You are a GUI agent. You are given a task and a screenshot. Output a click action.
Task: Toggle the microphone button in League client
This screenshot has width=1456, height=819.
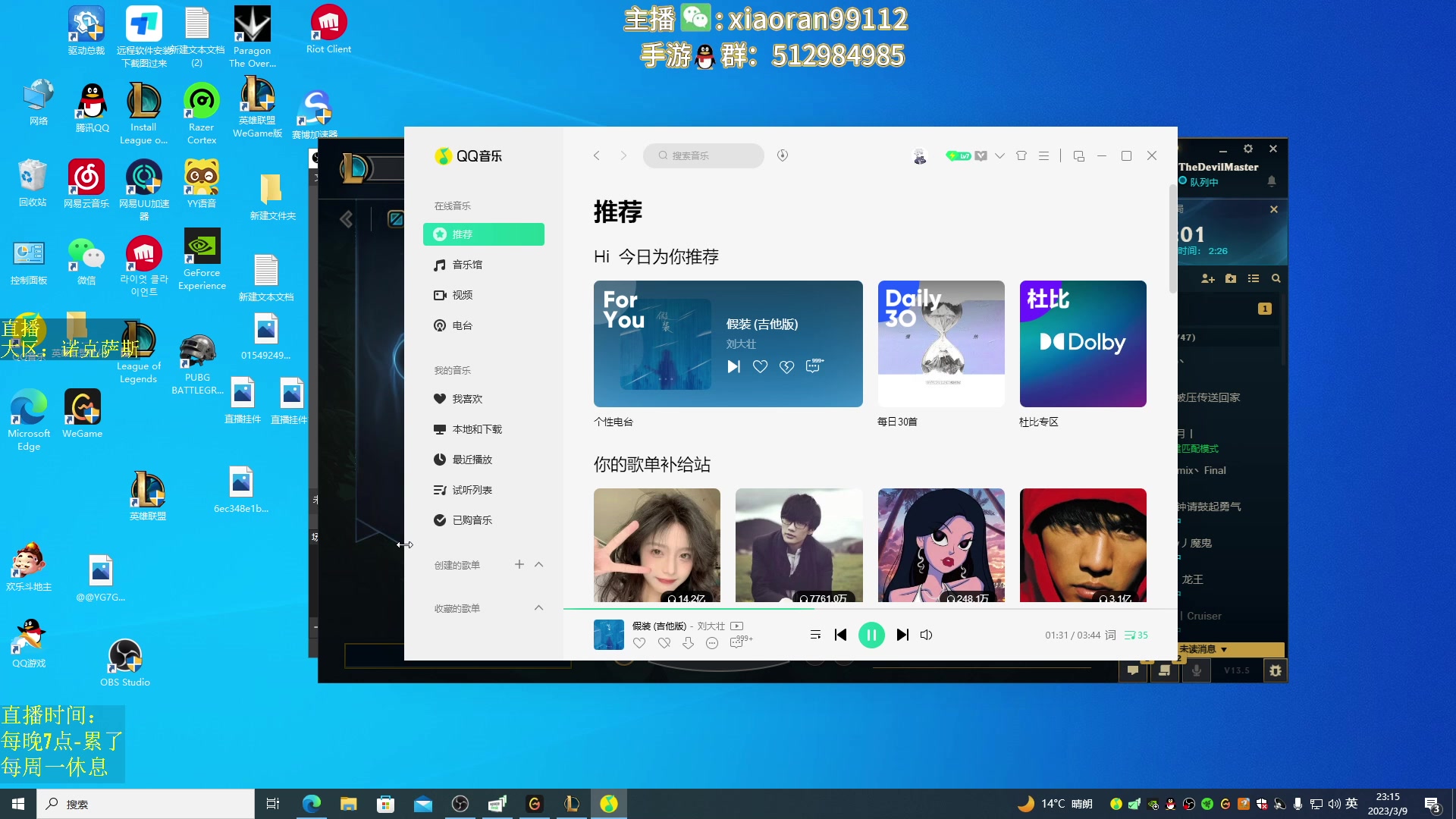1196,670
